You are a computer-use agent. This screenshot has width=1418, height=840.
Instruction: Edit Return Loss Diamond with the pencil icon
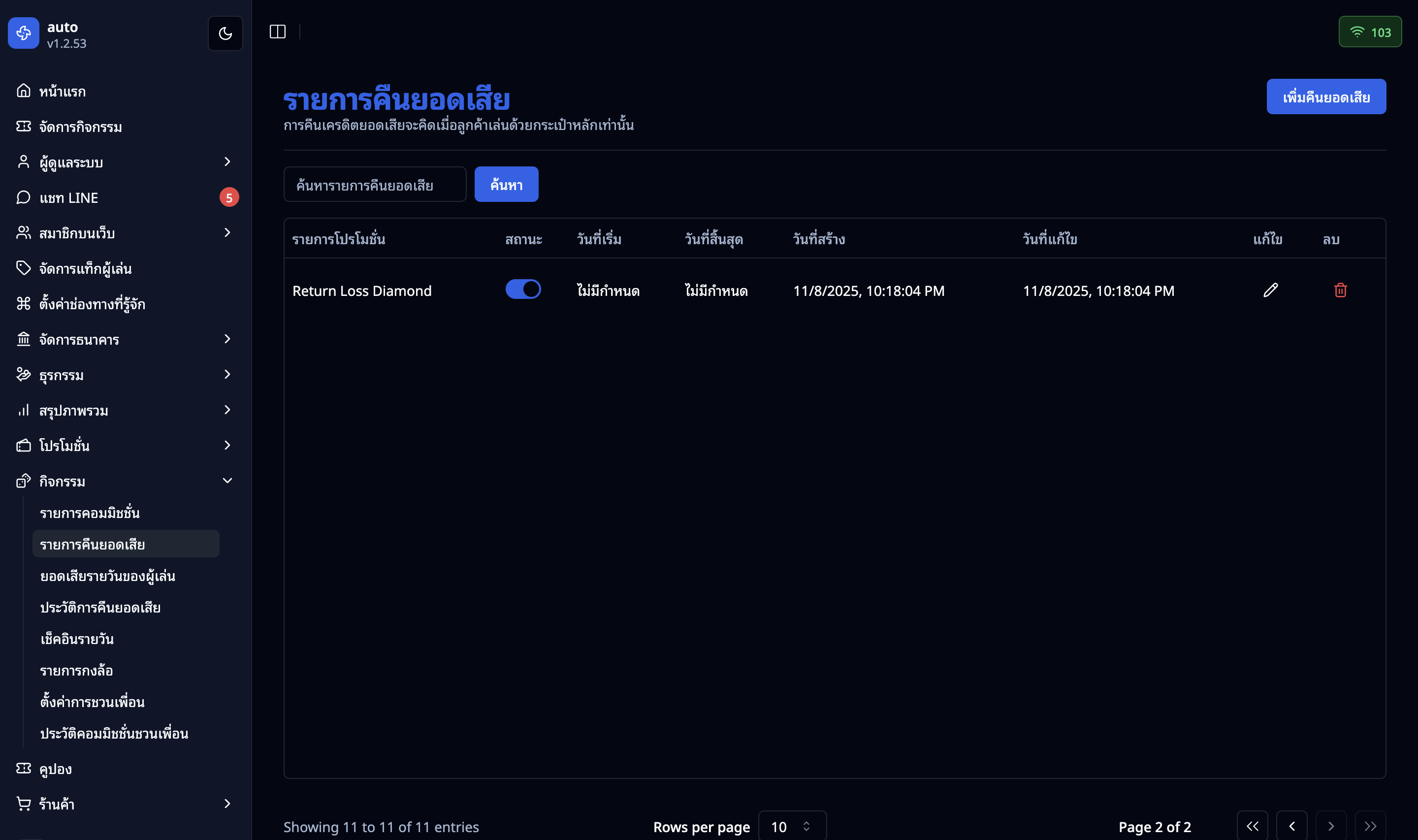point(1271,291)
